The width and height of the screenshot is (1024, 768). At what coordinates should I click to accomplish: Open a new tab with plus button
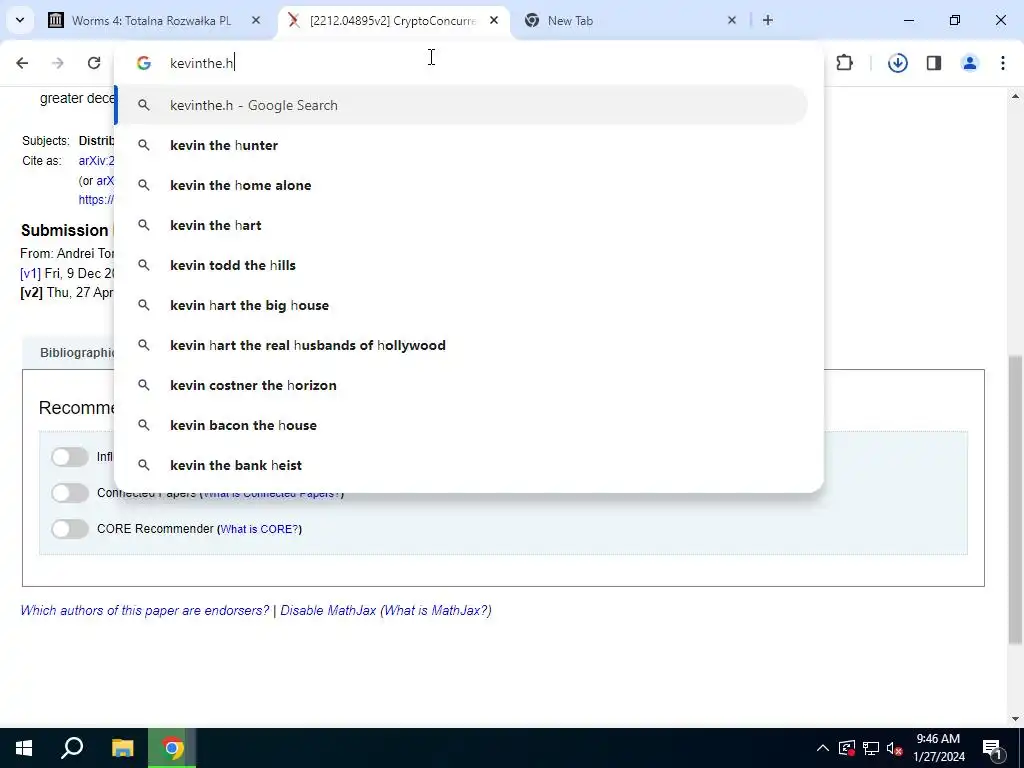(768, 20)
